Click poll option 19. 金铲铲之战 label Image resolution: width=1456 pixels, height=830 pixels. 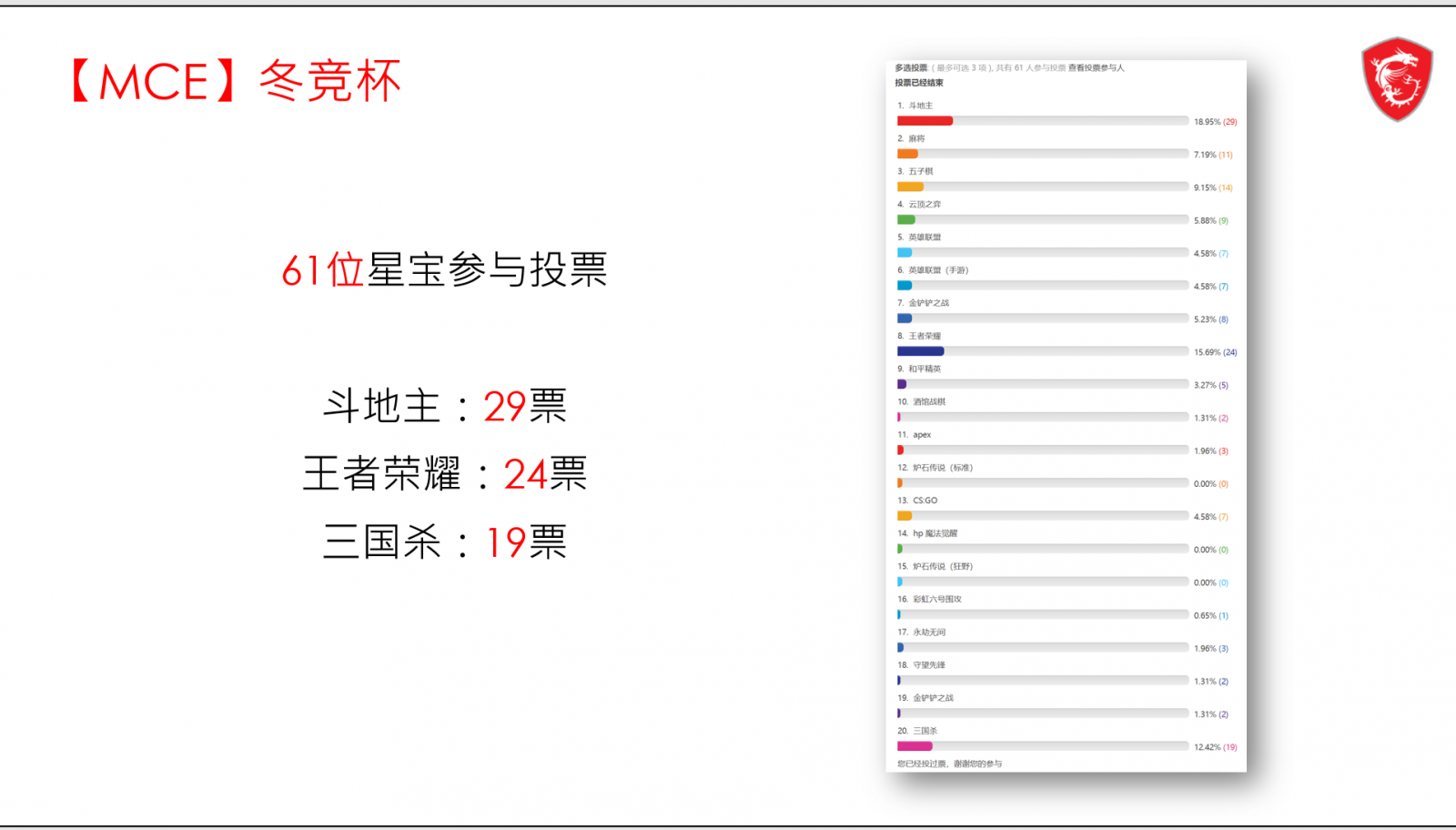tap(925, 698)
